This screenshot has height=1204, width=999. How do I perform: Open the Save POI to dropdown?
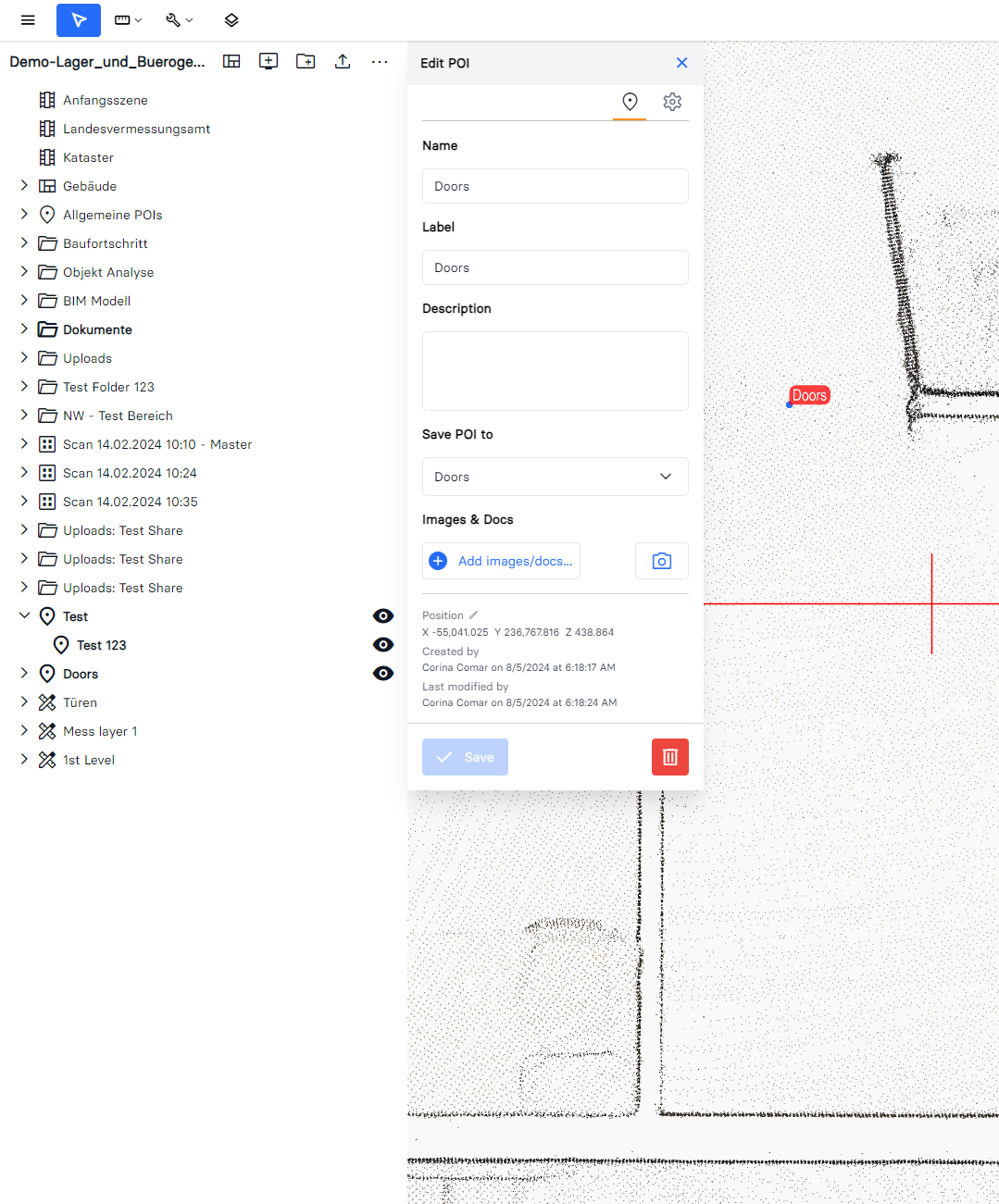click(x=555, y=477)
